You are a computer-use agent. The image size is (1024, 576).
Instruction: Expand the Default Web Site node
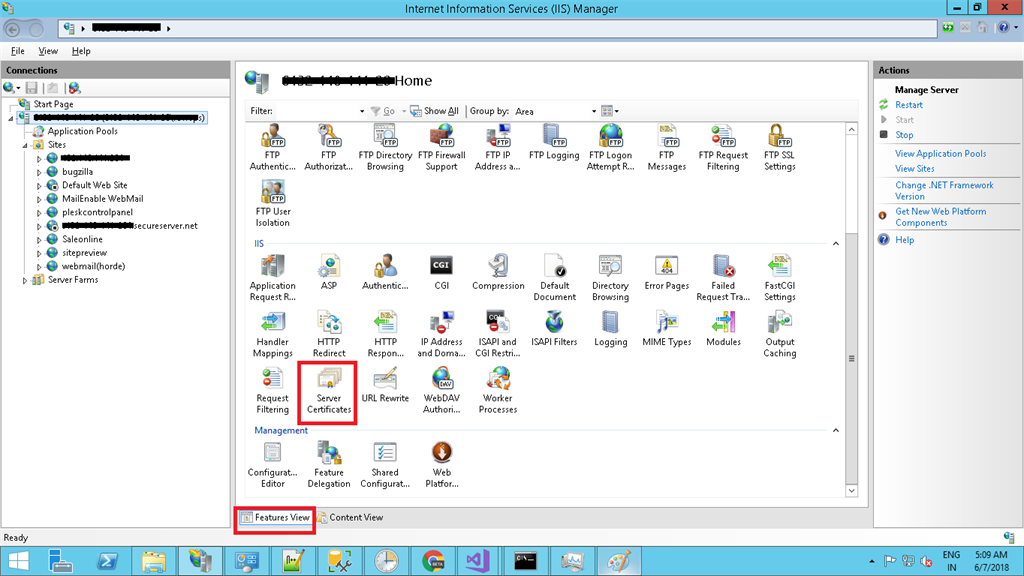pos(39,186)
